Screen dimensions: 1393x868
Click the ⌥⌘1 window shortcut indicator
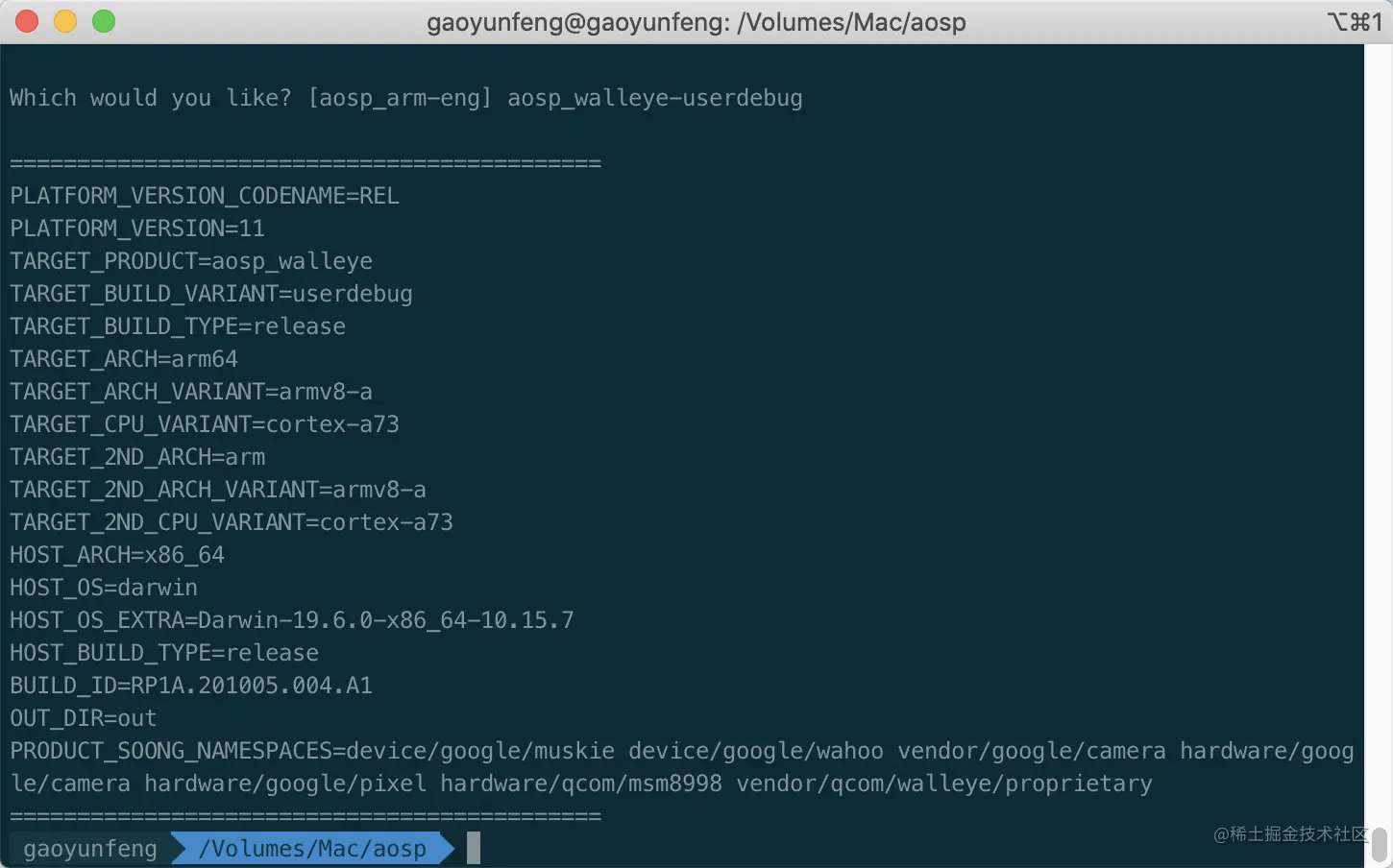tap(1355, 22)
